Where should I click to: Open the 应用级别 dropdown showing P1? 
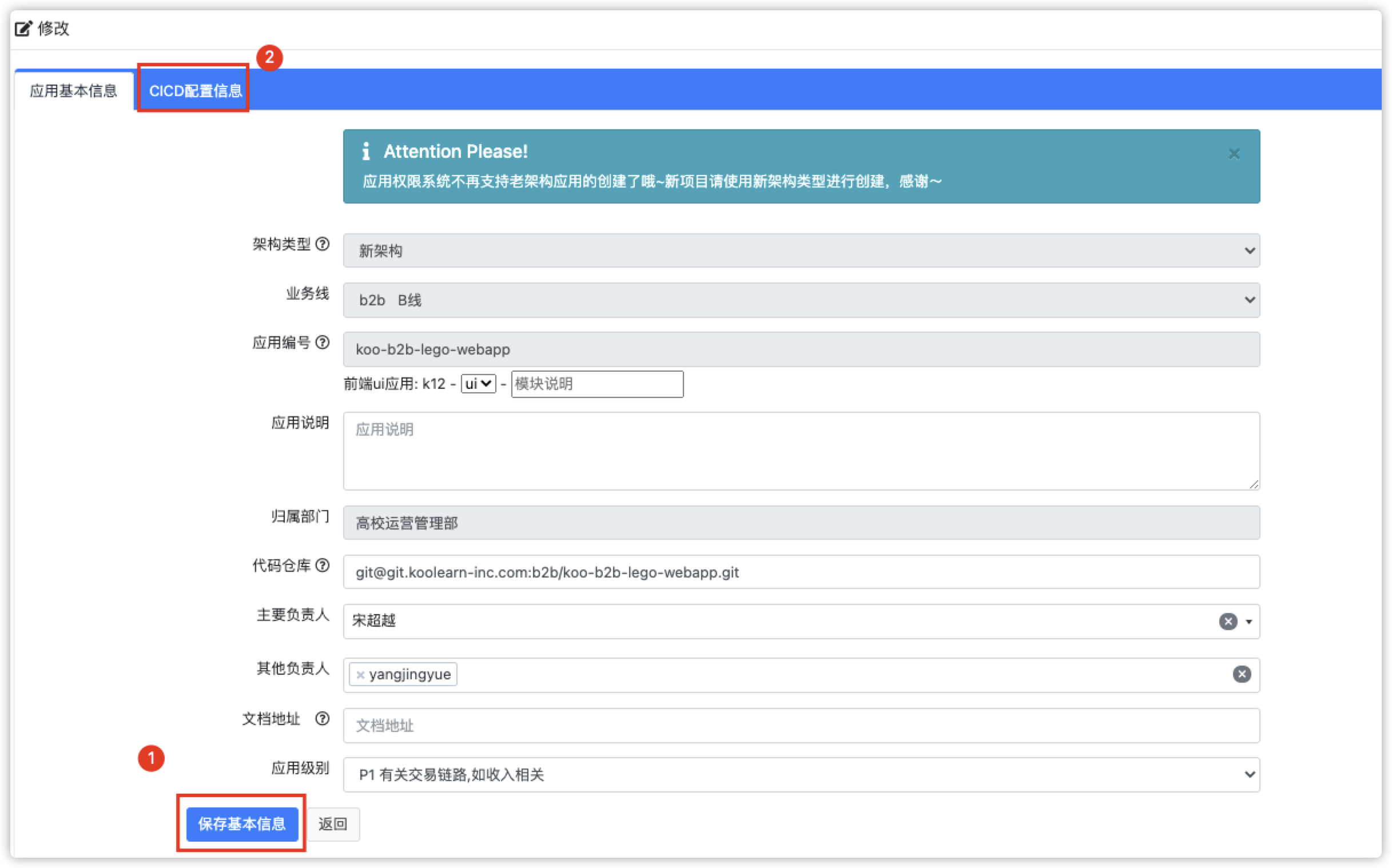click(x=801, y=774)
